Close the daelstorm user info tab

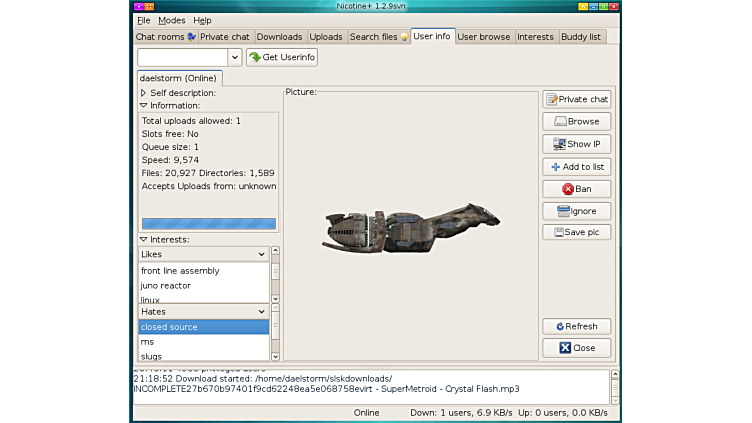click(576, 348)
